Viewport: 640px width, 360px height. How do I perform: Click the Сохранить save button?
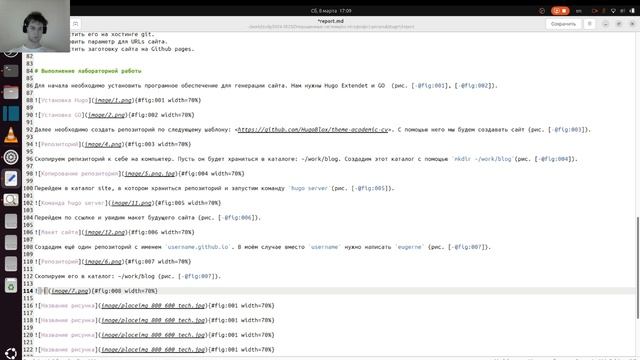[563, 24]
